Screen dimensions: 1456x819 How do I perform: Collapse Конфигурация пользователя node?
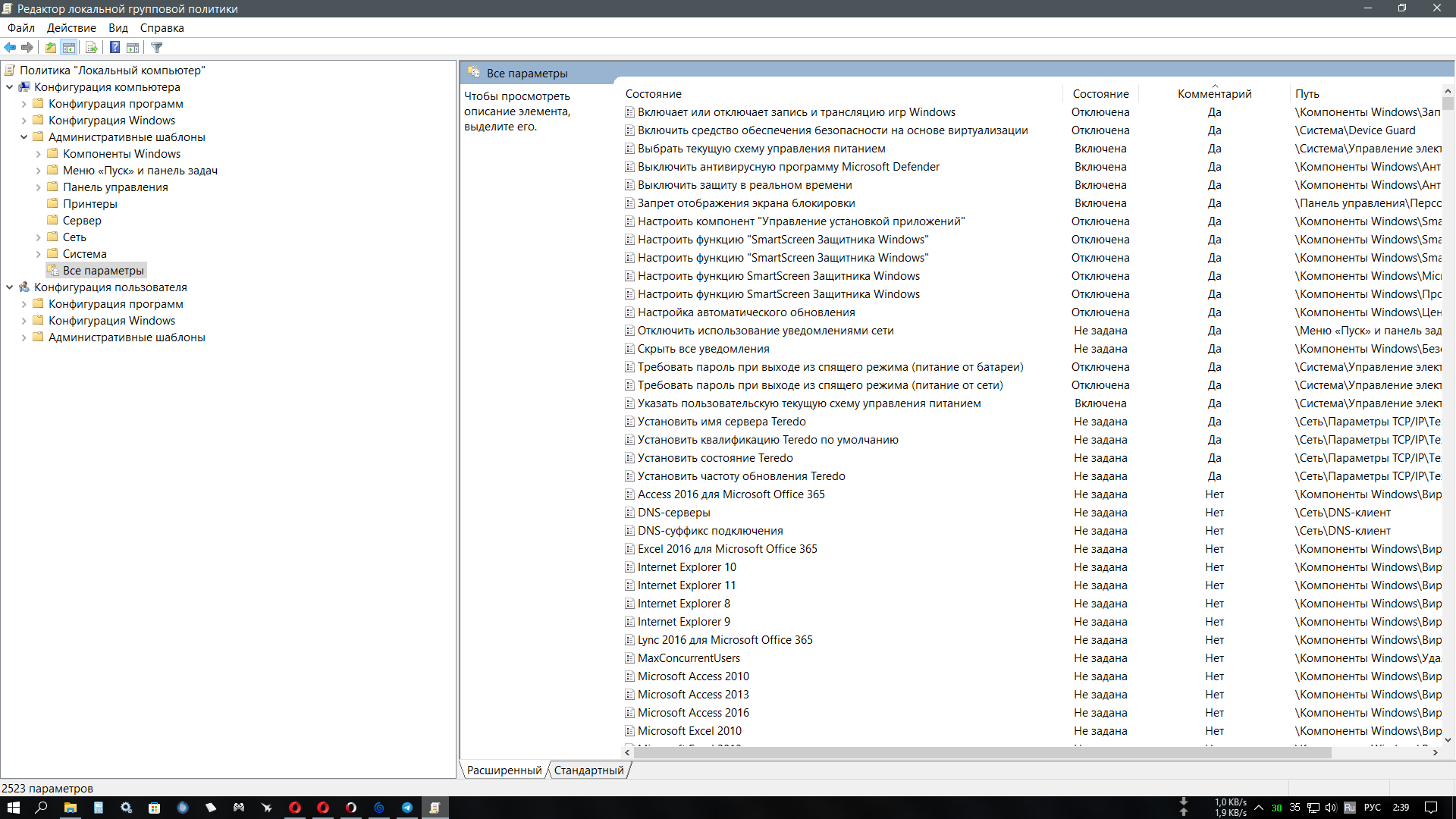coord(9,287)
